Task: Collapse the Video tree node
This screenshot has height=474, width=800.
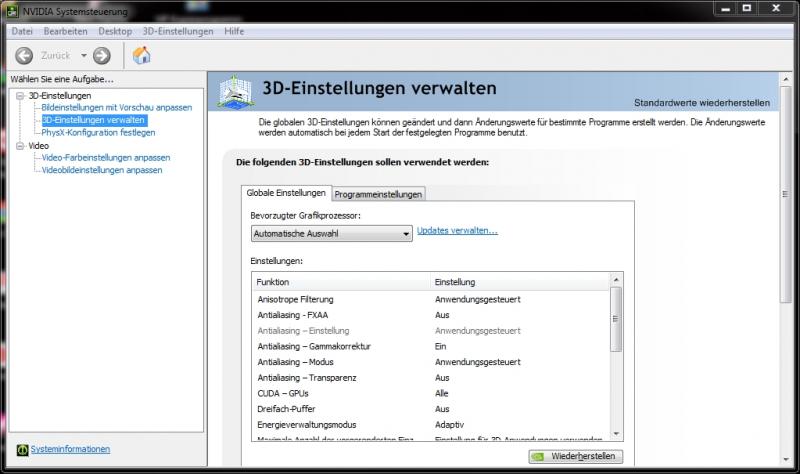Action: coord(20,146)
